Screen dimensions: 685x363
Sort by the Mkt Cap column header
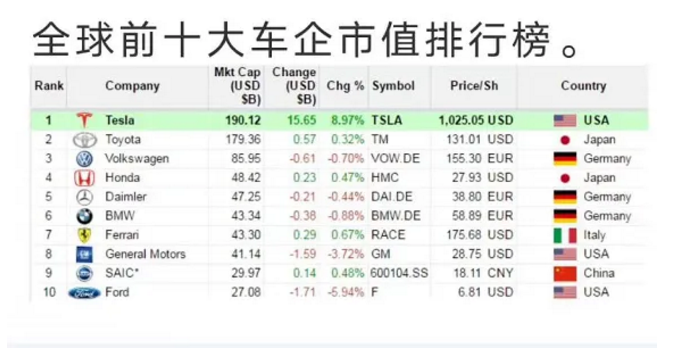coord(238,86)
